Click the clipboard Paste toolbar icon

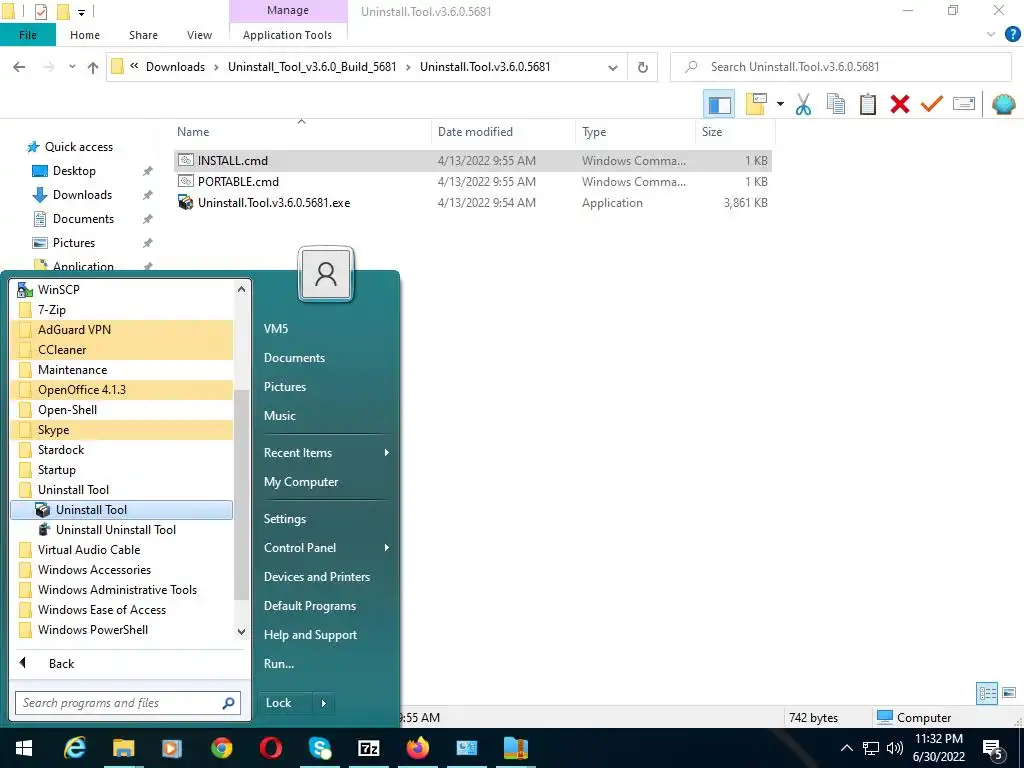(x=867, y=104)
